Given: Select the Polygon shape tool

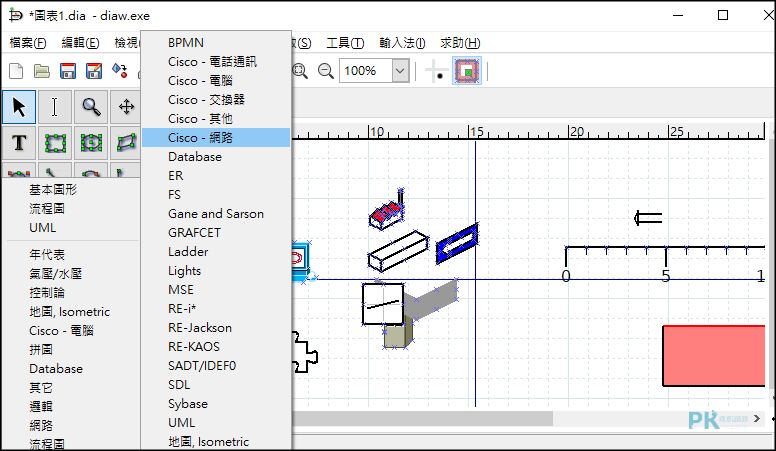Looking at the screenshot, I should pyautogui.click(x=126, y=143).
